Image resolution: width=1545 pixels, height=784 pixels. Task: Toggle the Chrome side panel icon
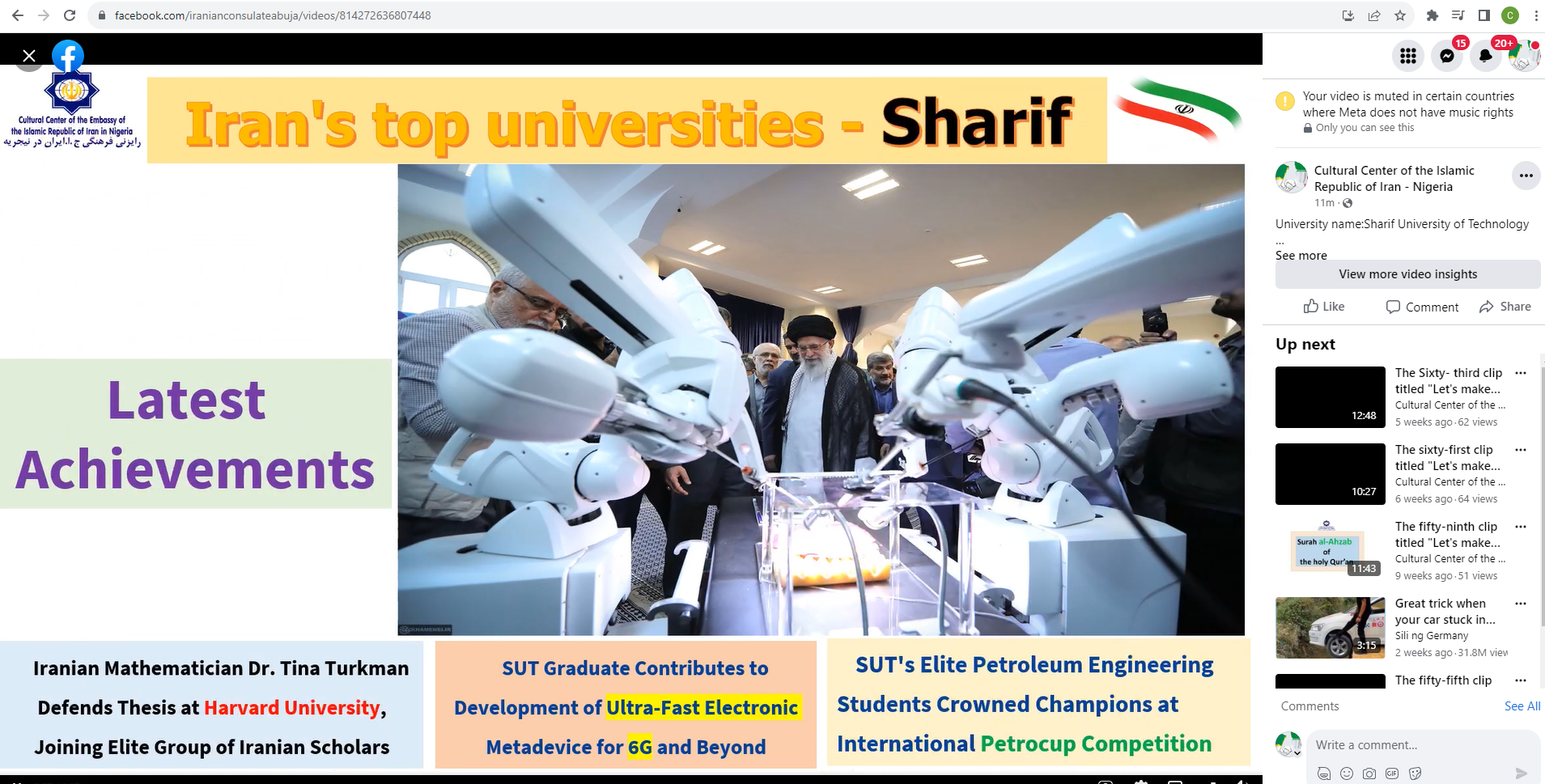tap(1484, 15)
